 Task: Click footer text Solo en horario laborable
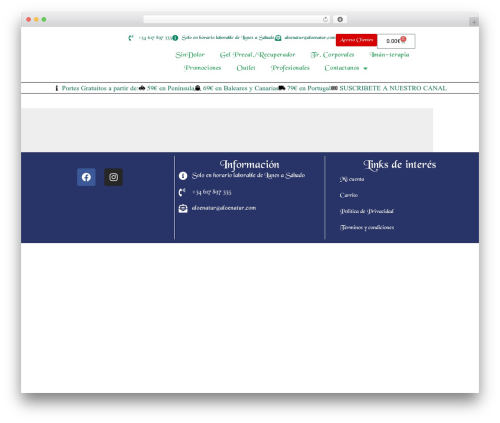click(x=248, y=175)
